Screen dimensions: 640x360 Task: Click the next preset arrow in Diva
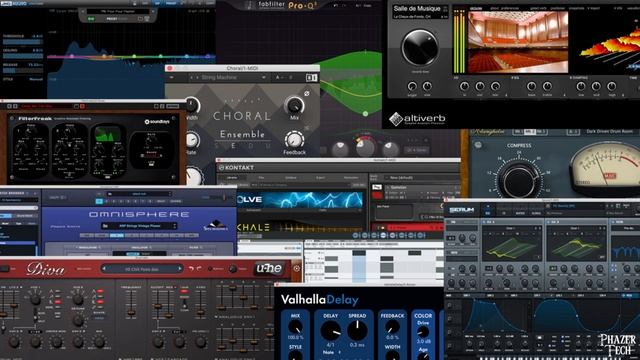pos(180,269)
